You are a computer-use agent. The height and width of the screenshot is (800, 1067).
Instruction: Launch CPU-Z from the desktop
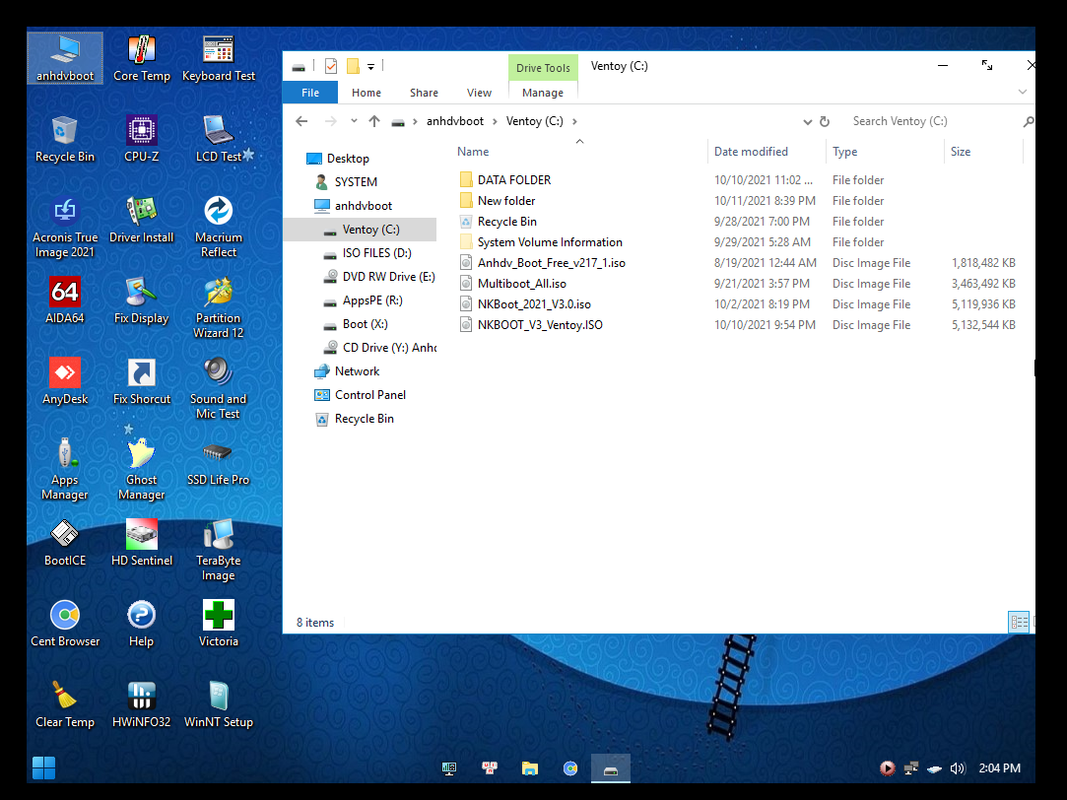tap(142, 139)
